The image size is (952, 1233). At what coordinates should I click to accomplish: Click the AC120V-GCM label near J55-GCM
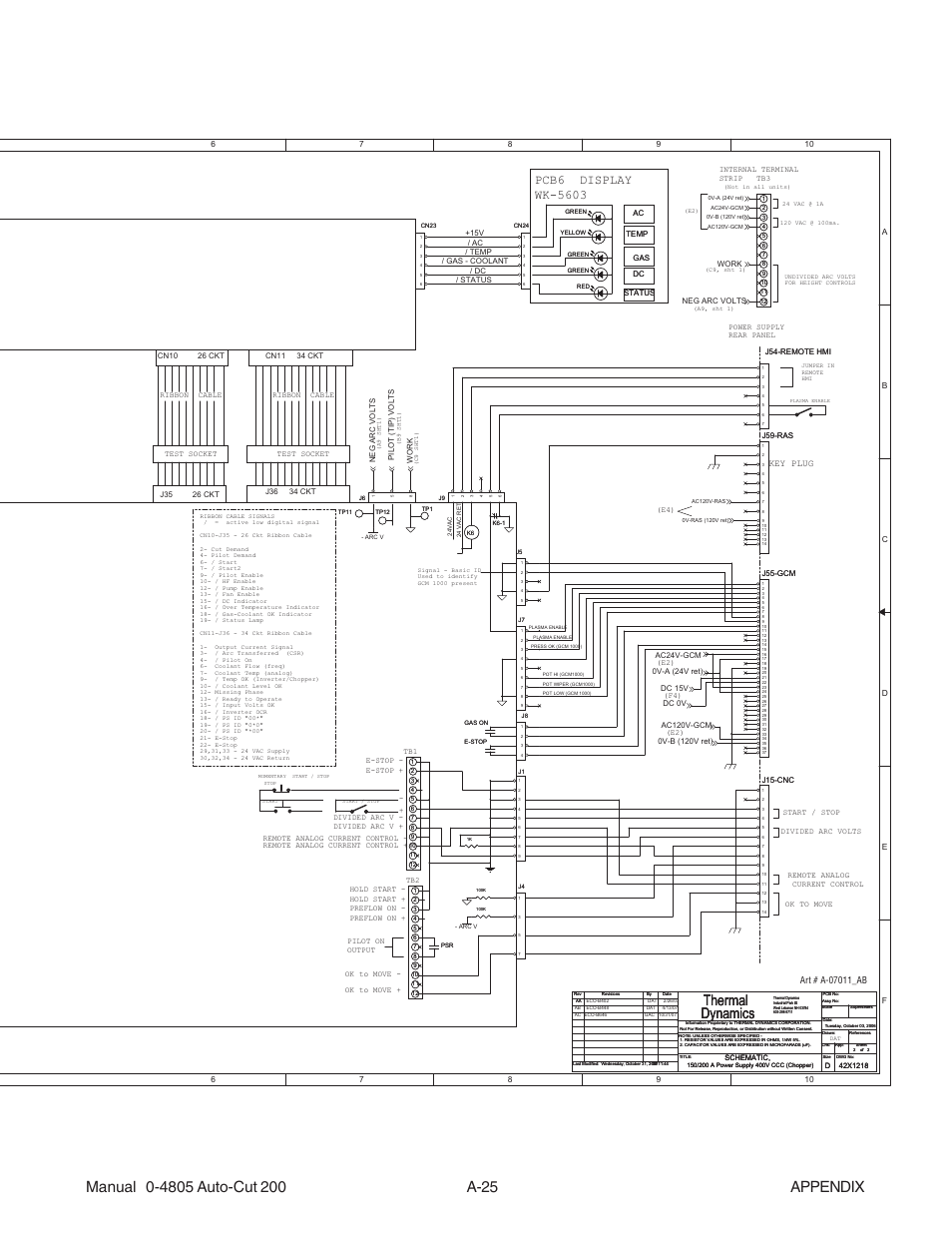coord(688,725)
